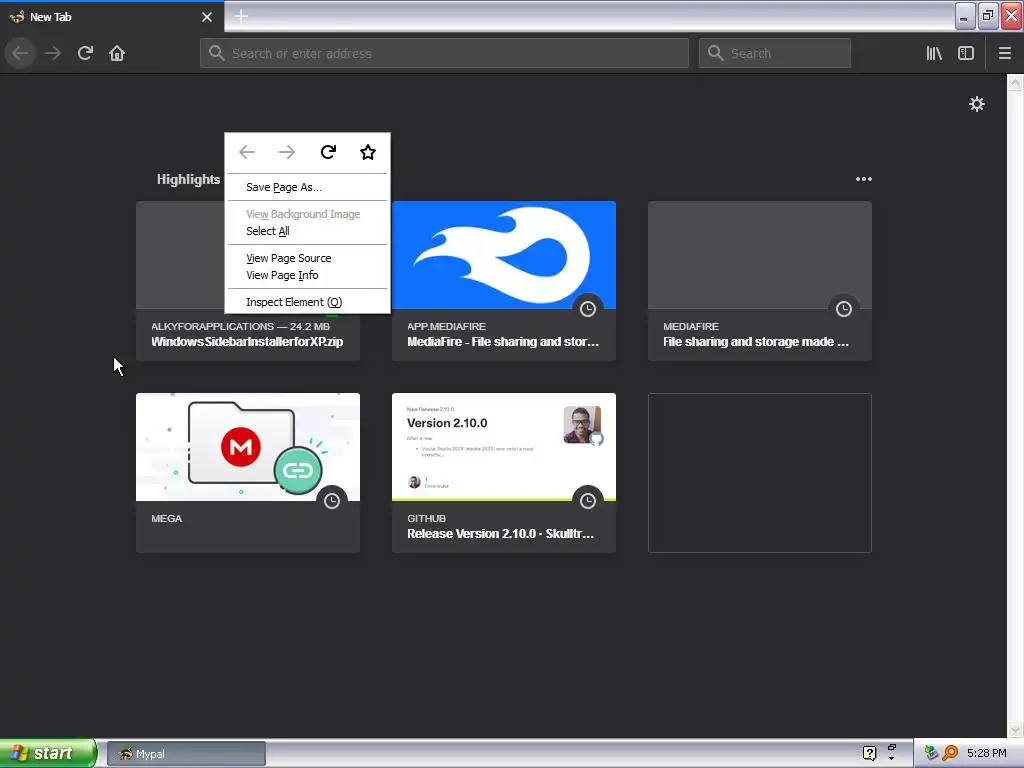
Task: Open Highlights section three-dots menu
Action: point(863,179)
